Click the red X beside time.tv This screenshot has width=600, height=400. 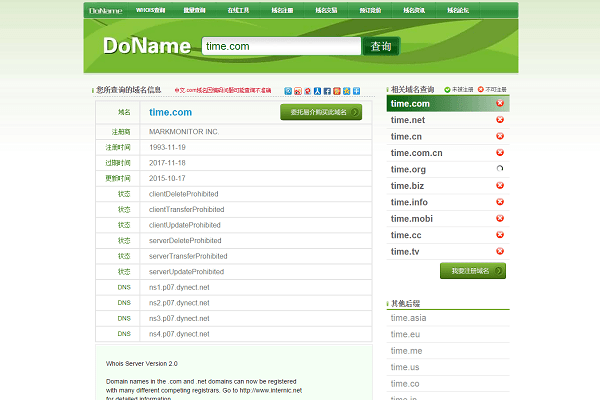click(500, 251)
